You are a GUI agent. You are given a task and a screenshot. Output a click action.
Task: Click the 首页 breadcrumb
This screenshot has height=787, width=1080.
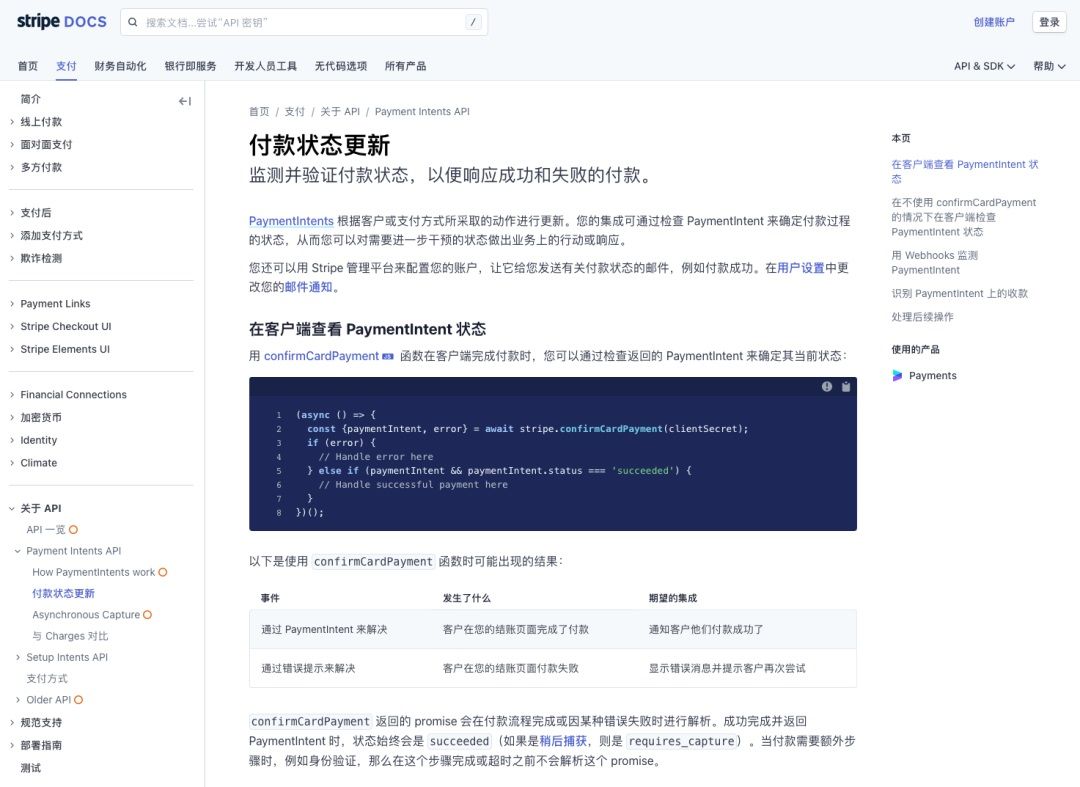tap(259, 112)
